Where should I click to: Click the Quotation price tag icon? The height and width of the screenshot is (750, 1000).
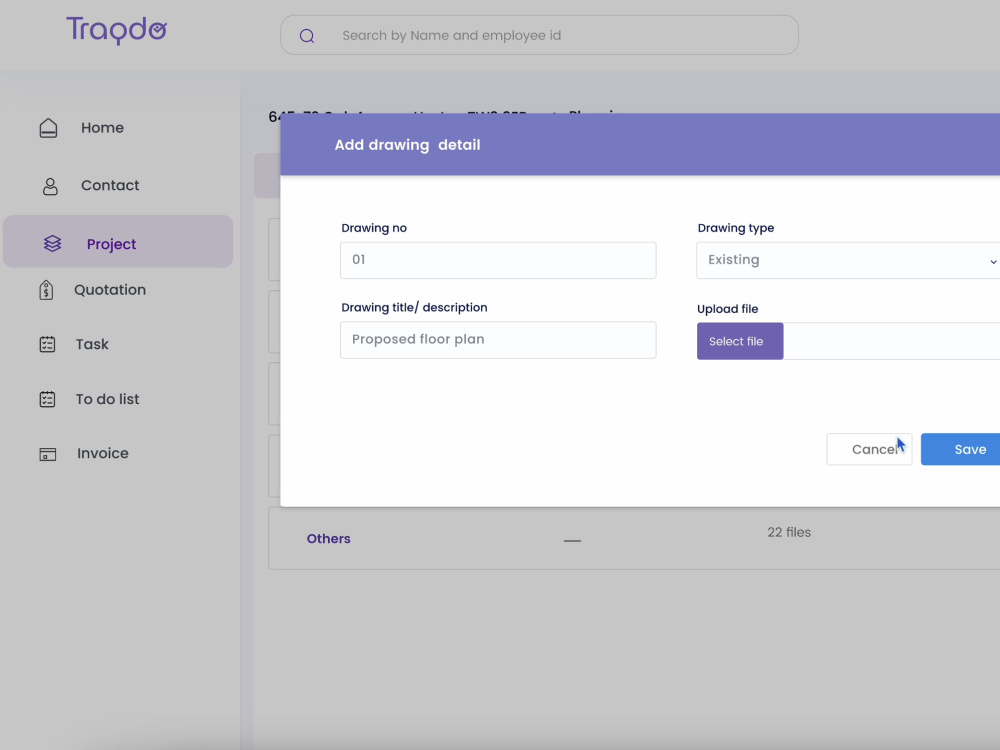tap(46, 290)
